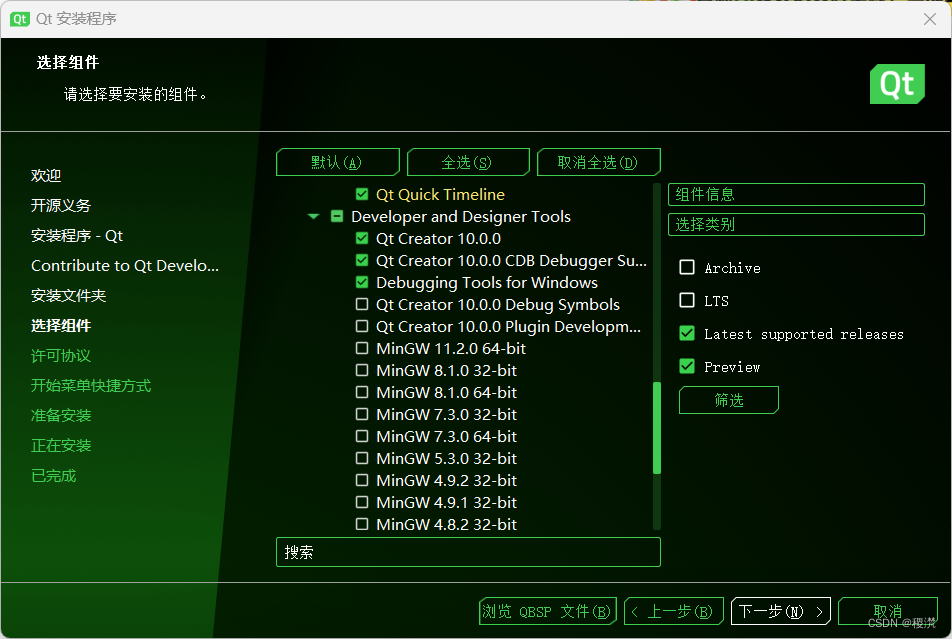952x639 pixels.
Task: Select Developer and Designer Tools row text
Action: tap(461, 216)
